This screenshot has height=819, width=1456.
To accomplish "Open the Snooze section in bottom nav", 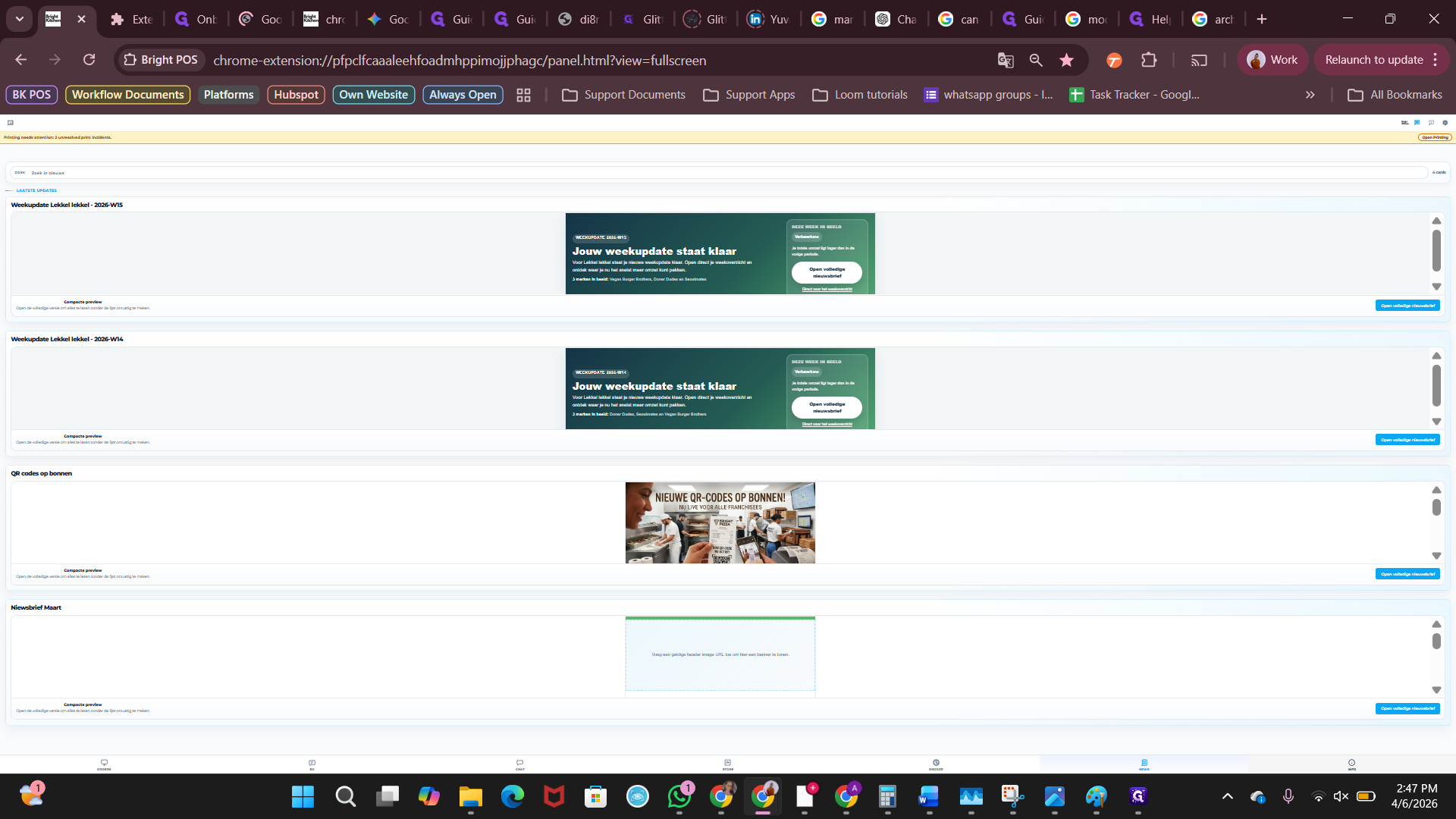I will tap(936, 764).
